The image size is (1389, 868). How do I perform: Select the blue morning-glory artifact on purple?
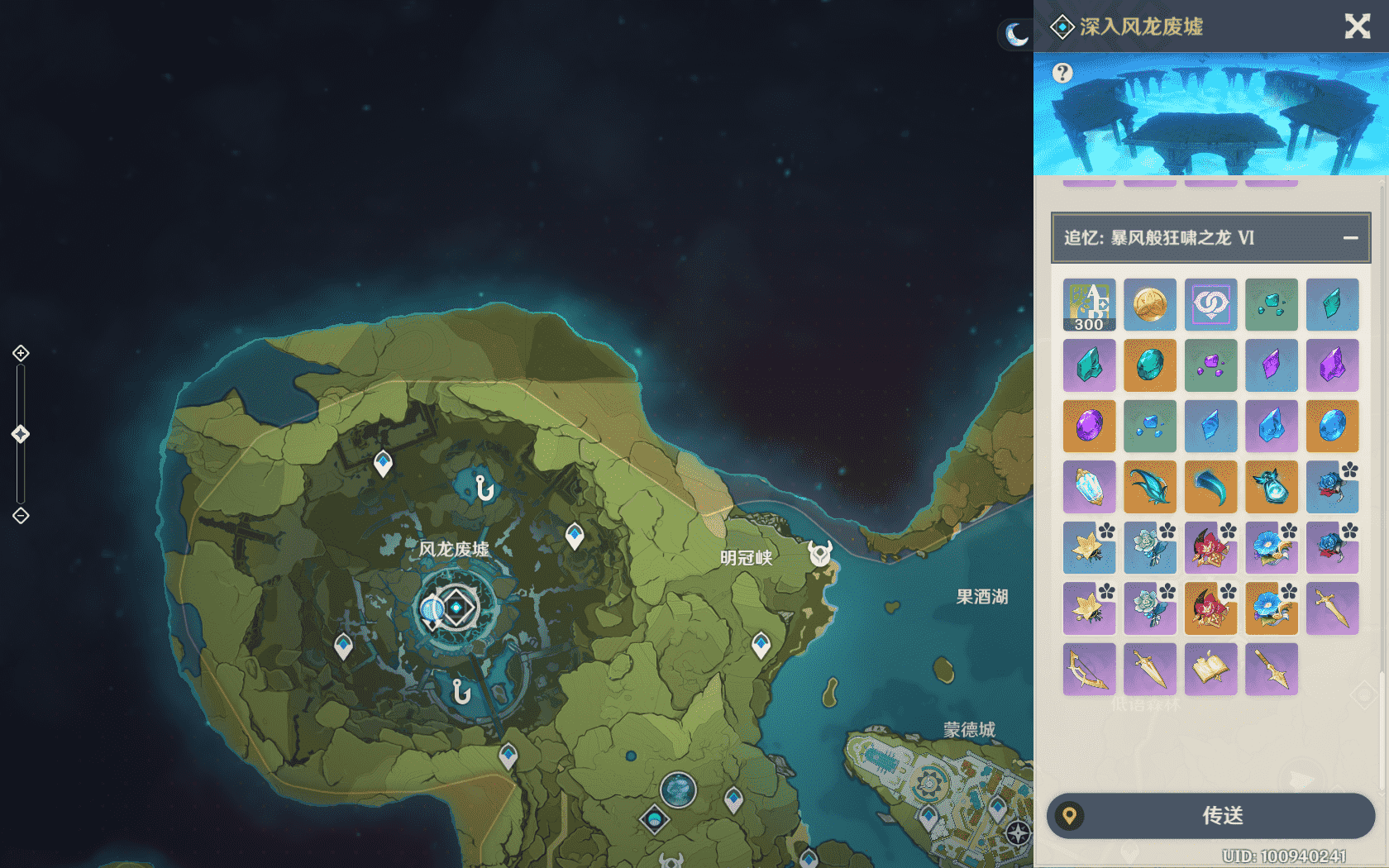[x=1272, y=548]
